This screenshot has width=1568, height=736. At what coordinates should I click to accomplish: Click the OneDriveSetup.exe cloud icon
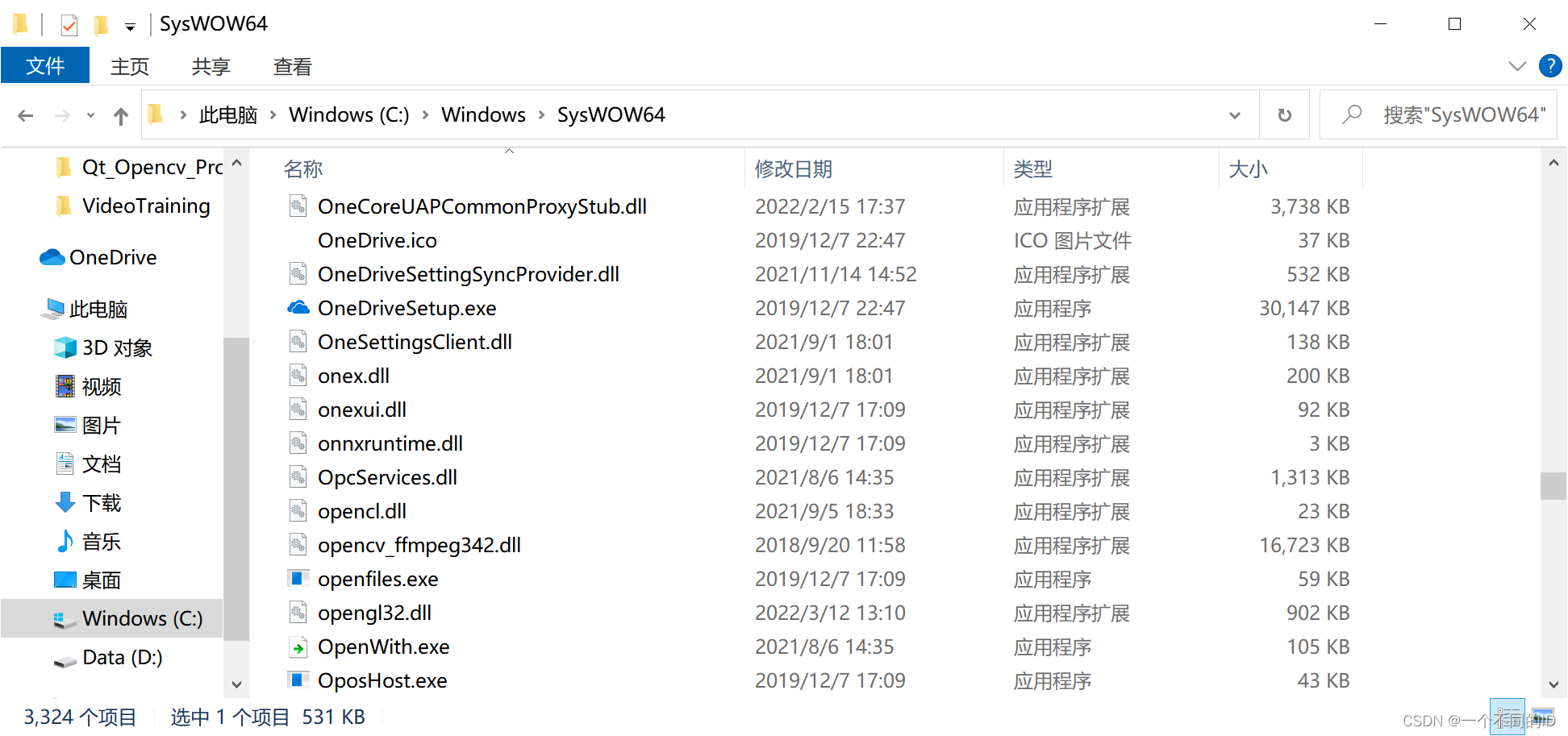click(x=298, y=308)
